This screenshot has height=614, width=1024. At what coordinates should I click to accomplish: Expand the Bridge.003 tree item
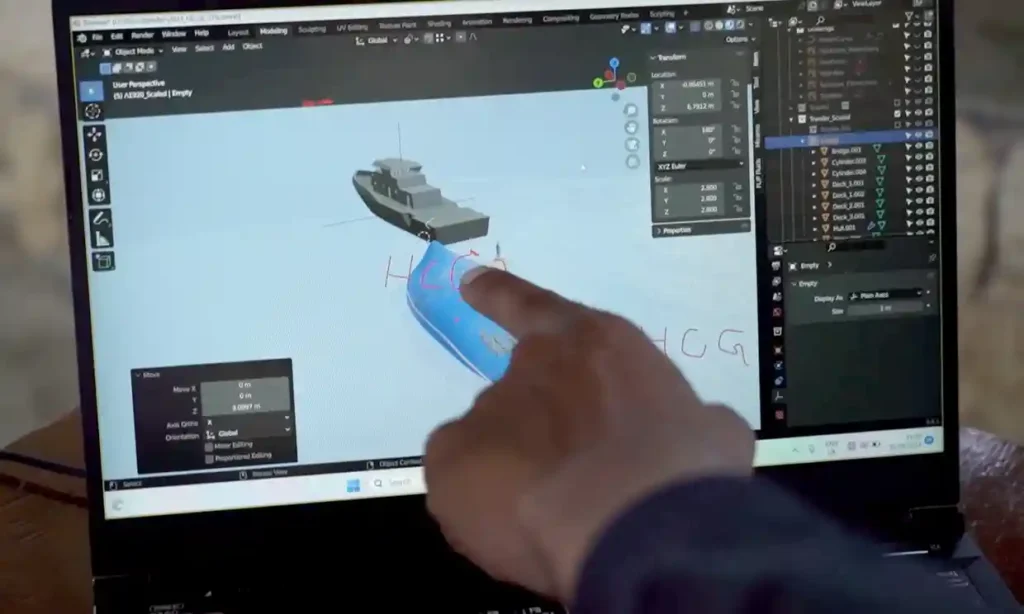(813, 152)
